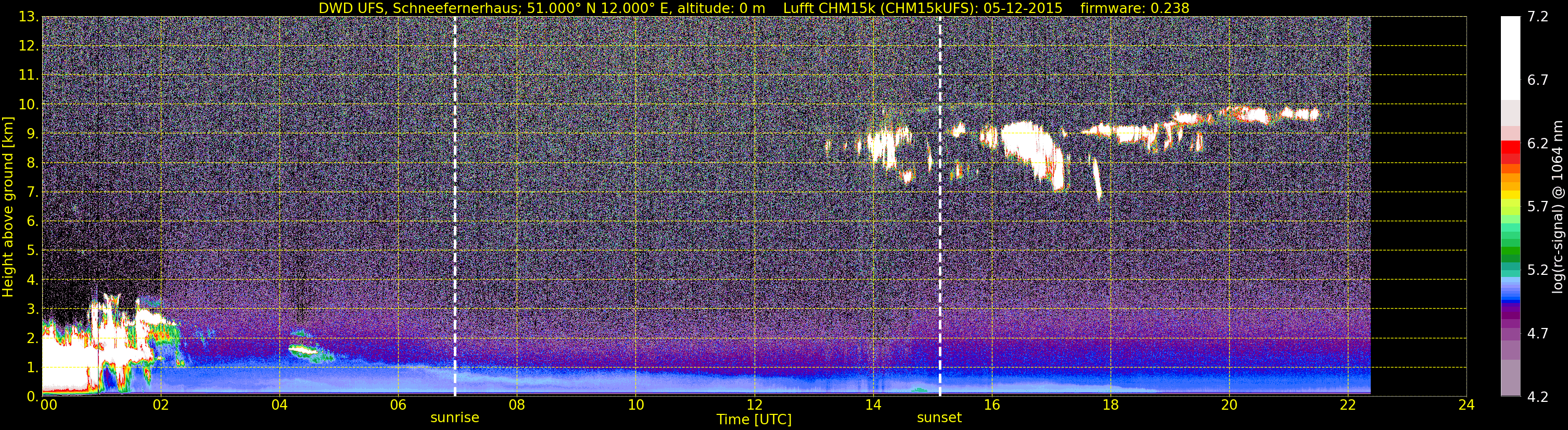
Task: Click the 'sunset' label below the axis
Action: (x=939, y=418)
